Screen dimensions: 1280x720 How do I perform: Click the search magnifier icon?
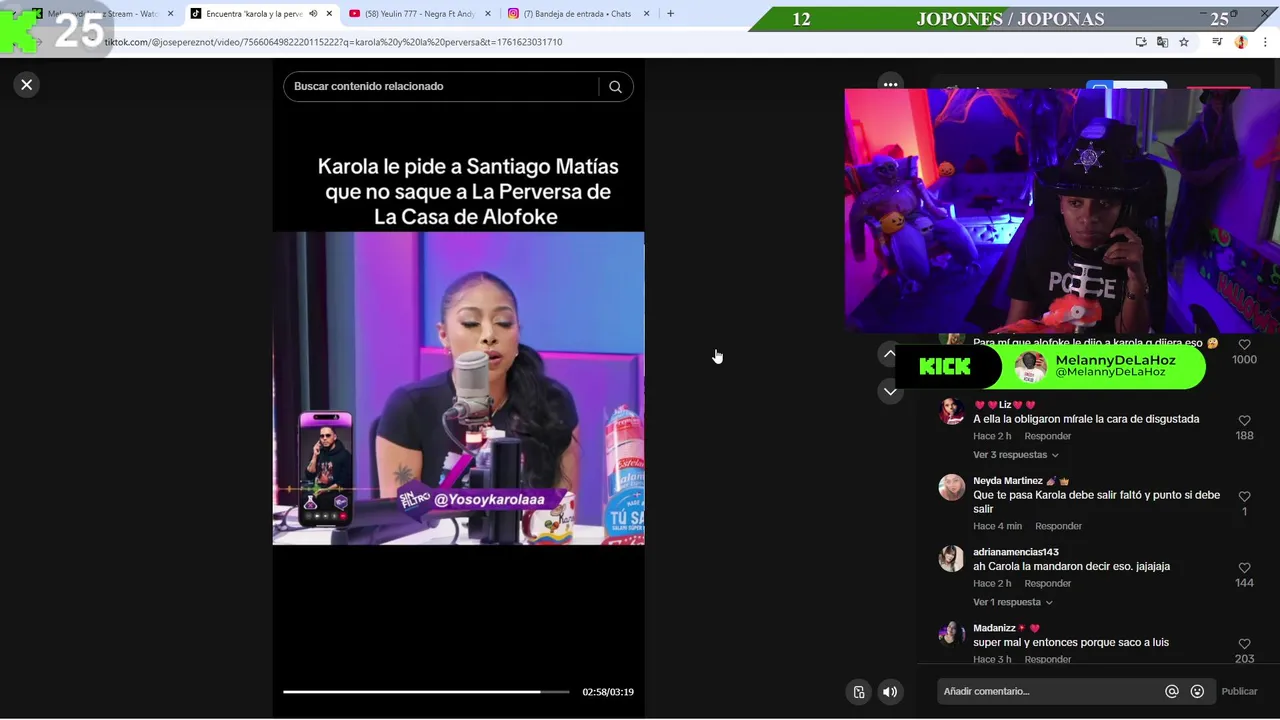coord(615,87)
